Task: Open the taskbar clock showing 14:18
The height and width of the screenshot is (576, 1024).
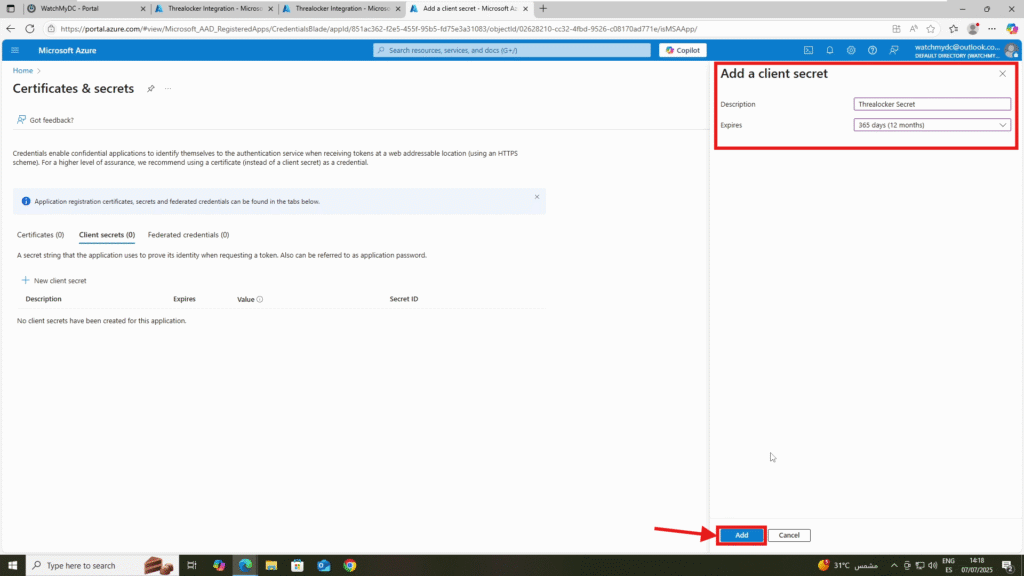Action: [976, 566]
